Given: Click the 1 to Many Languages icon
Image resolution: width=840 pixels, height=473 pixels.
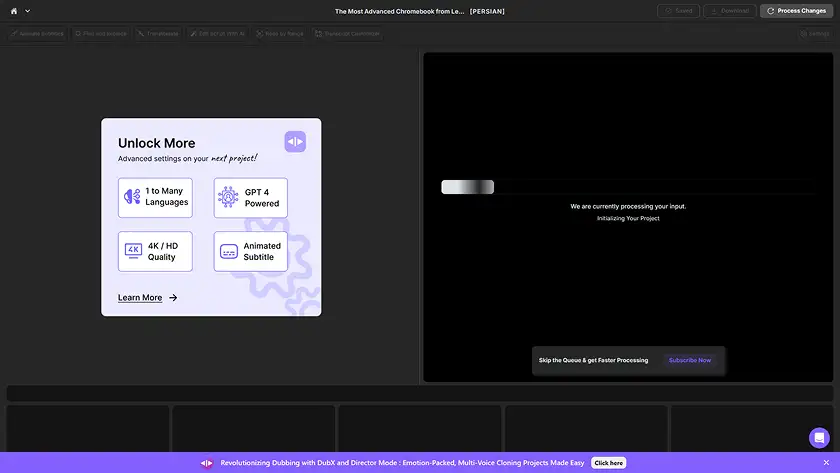Looking at the screenshot, I should click(x=132, y=197).
